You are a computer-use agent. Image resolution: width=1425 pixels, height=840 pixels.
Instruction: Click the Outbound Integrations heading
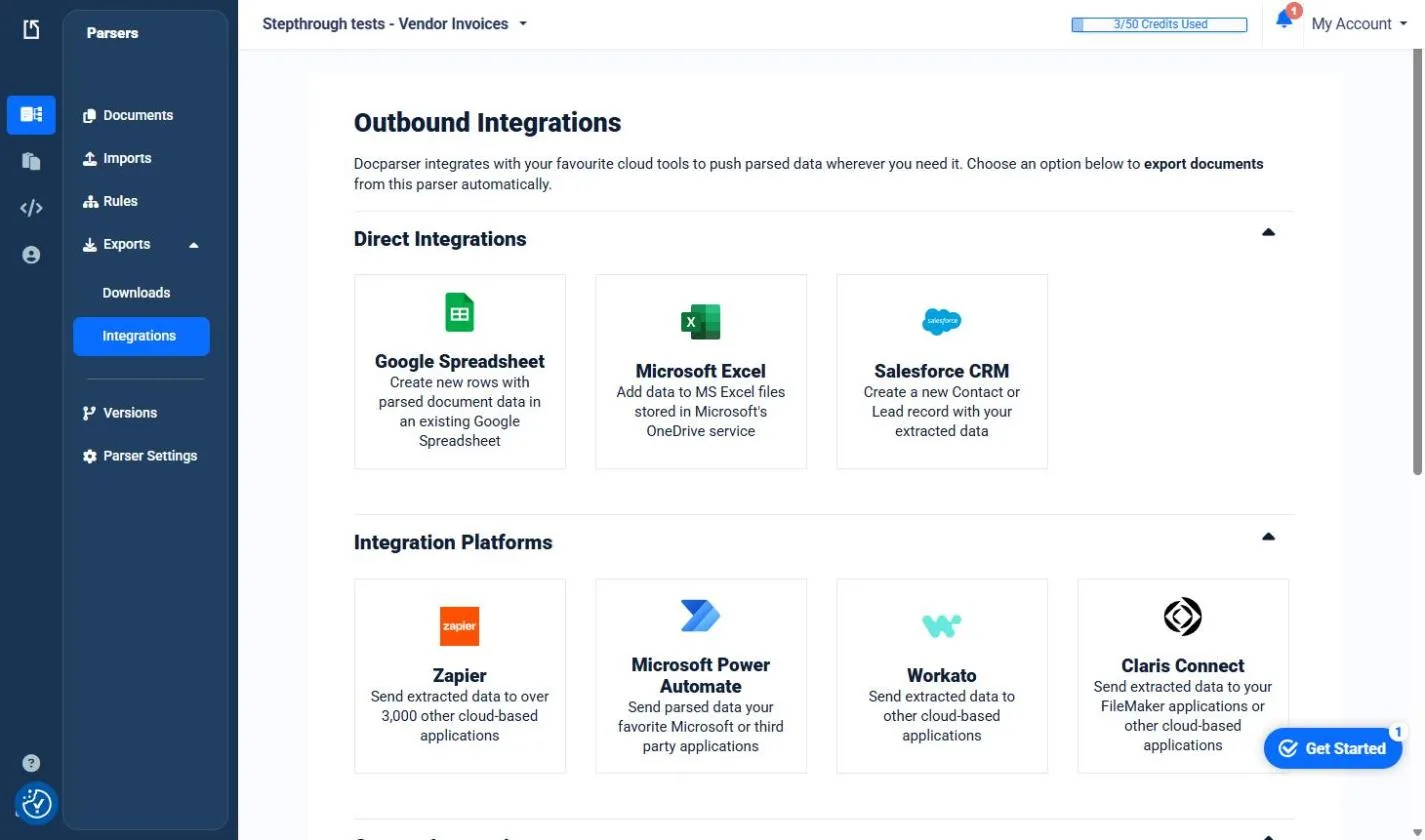pos(487,123)
